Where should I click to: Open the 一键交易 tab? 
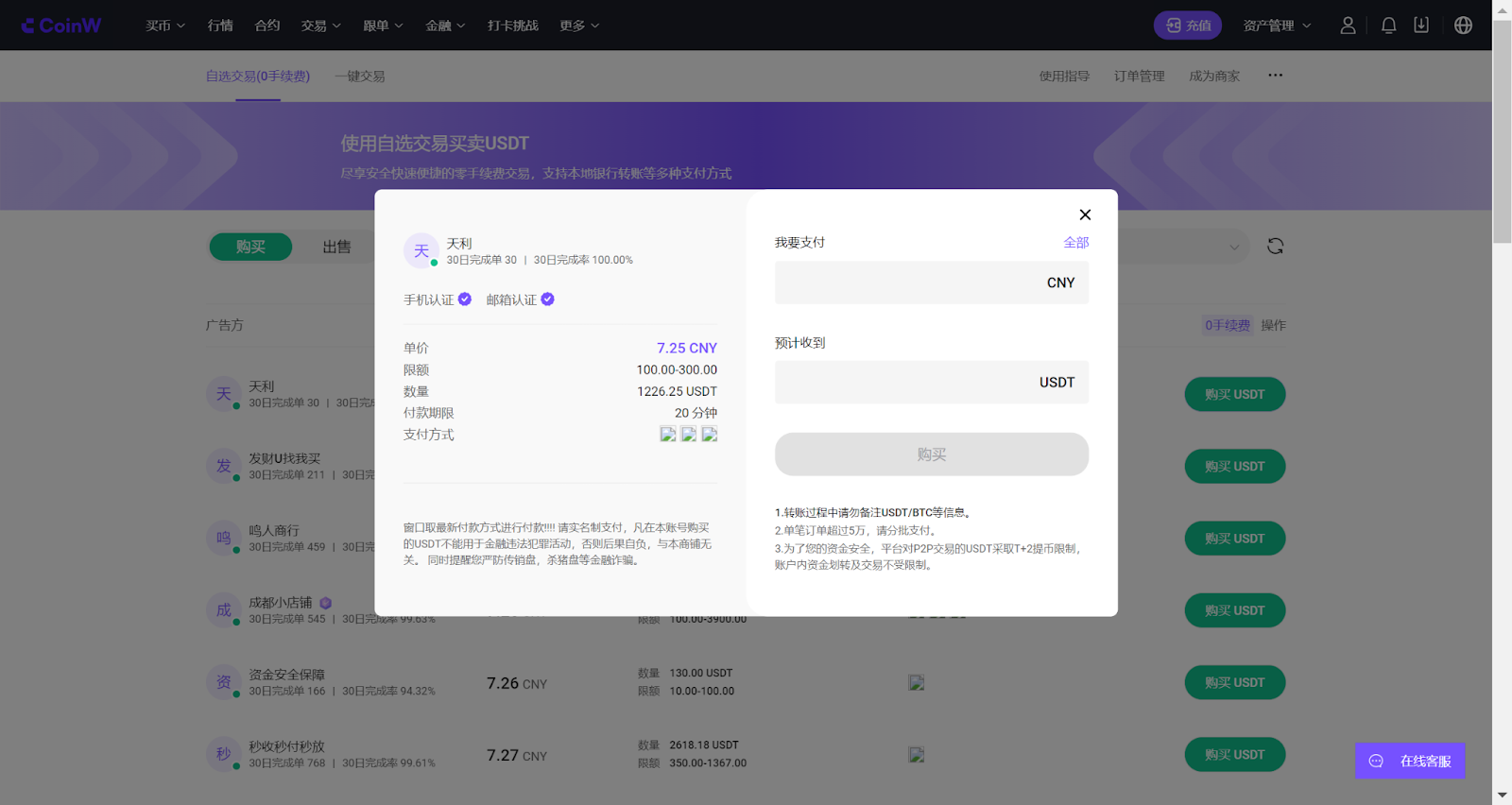[360, 77]
